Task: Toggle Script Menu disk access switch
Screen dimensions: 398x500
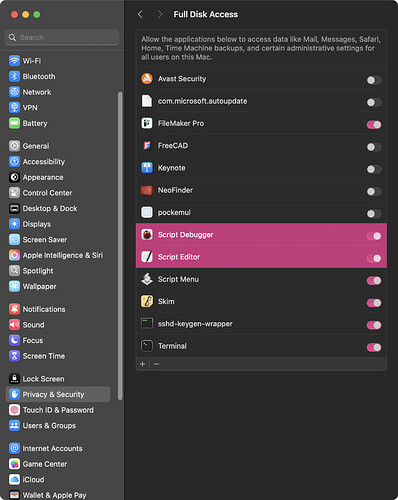Action: [x=374, y=281]
